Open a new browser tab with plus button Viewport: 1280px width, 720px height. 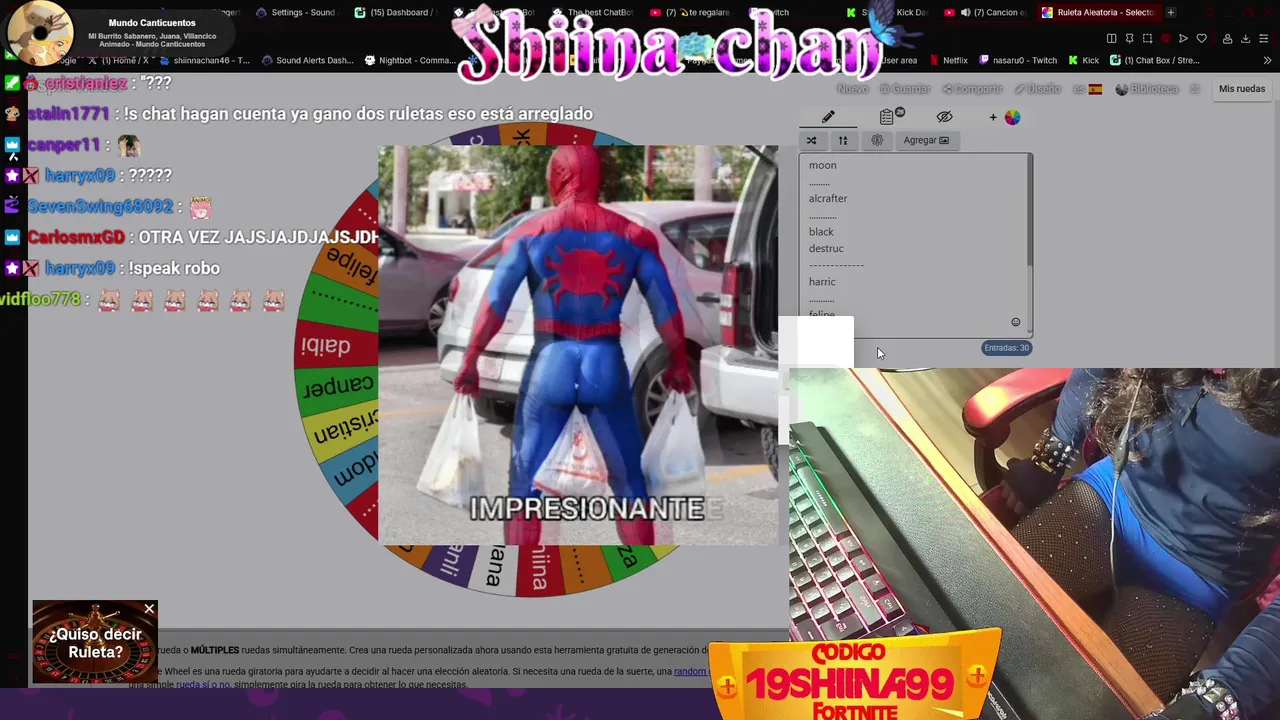click(1171, 12)
